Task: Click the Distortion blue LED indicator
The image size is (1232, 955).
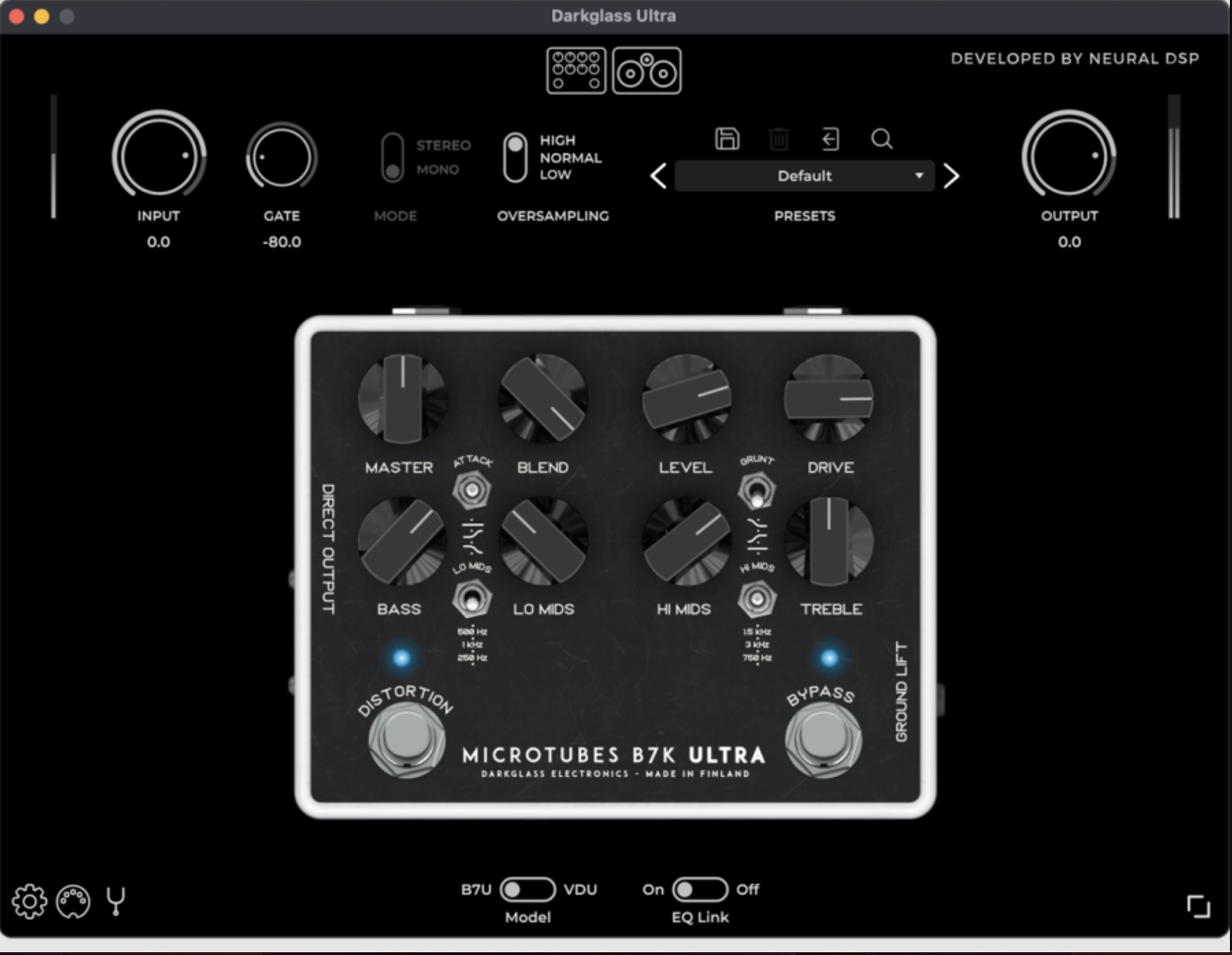Action: pos(402,658)
